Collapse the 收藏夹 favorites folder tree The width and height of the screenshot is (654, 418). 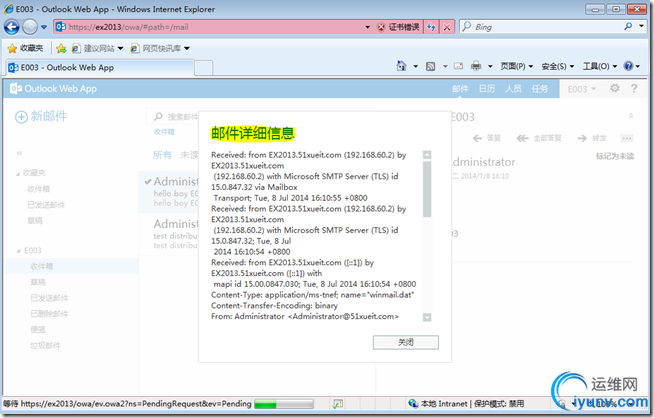click(x=18, y=174)
